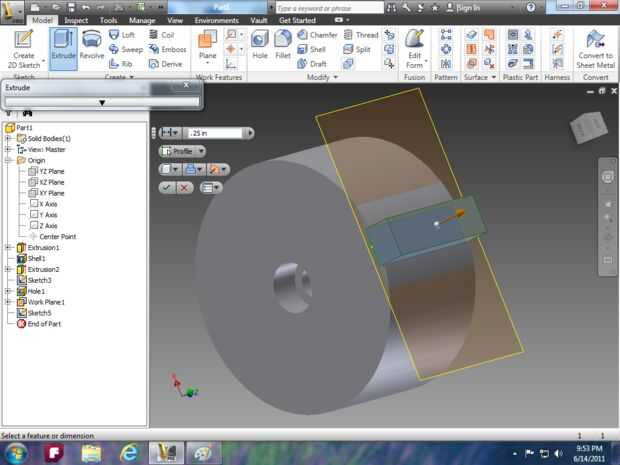620x465 pixels.
Task: Use the Draft tool
Action: [x=312, y=64]
